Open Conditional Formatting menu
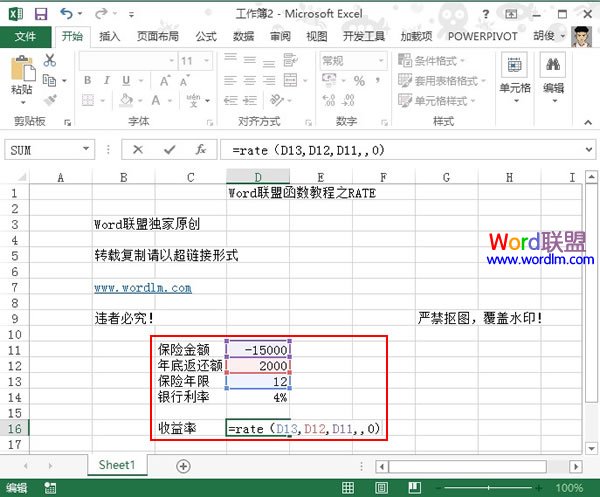The height and width of the screenshot is (497, 600). [432, 60]
